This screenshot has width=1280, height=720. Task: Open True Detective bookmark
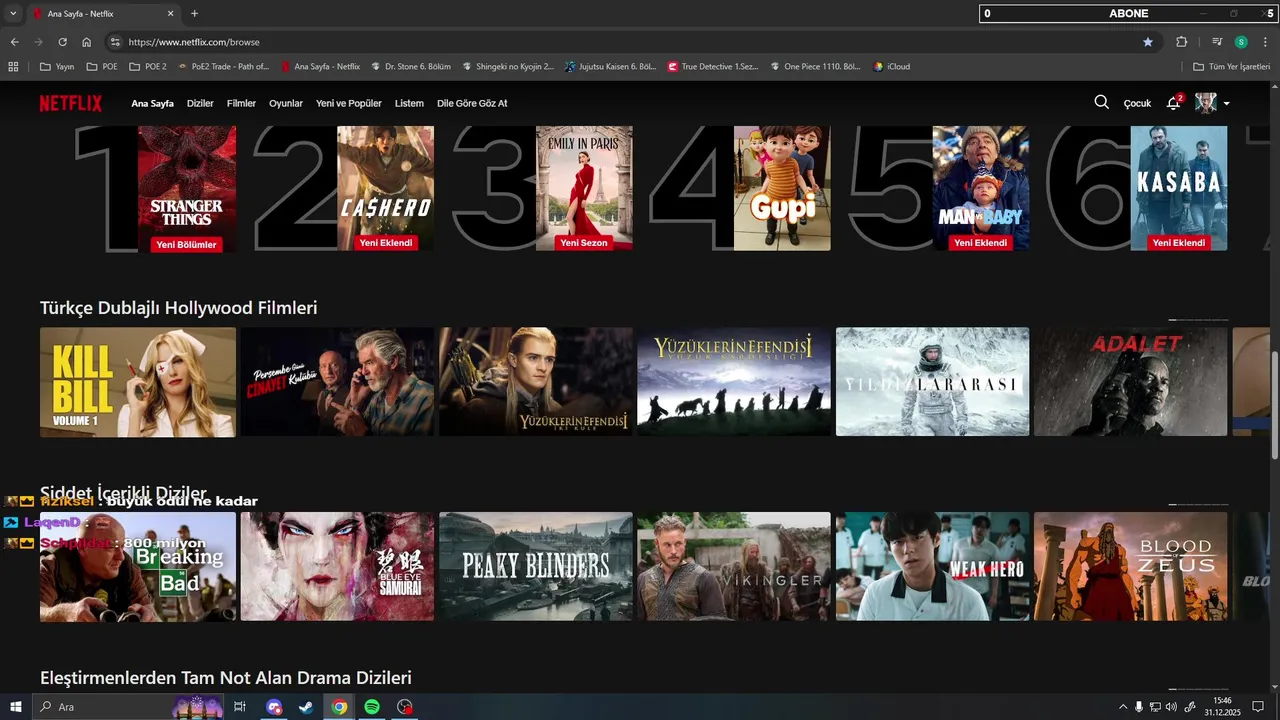pyautogui.click(x=712, y=67)
